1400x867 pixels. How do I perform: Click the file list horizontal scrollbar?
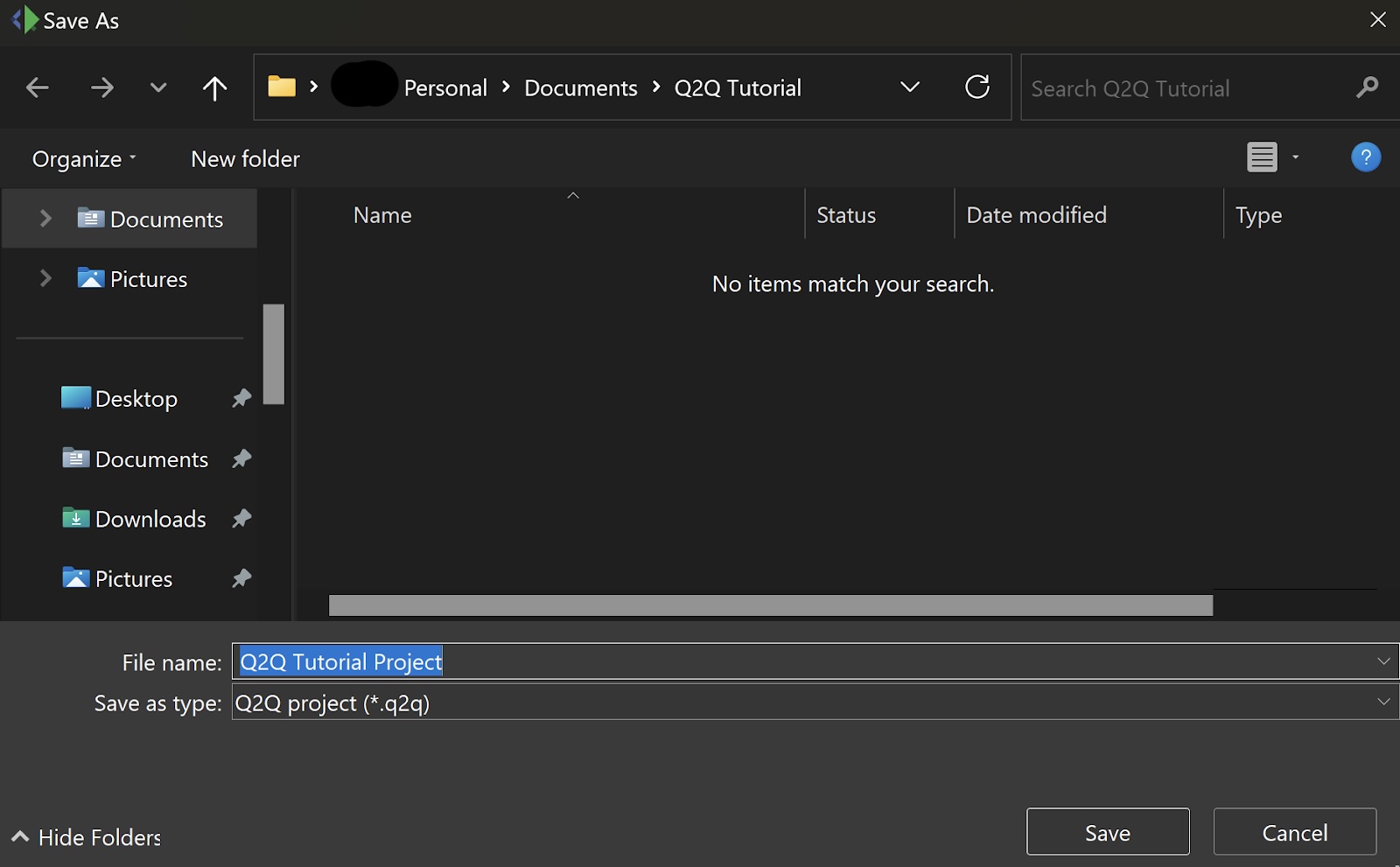pos(771,605)
